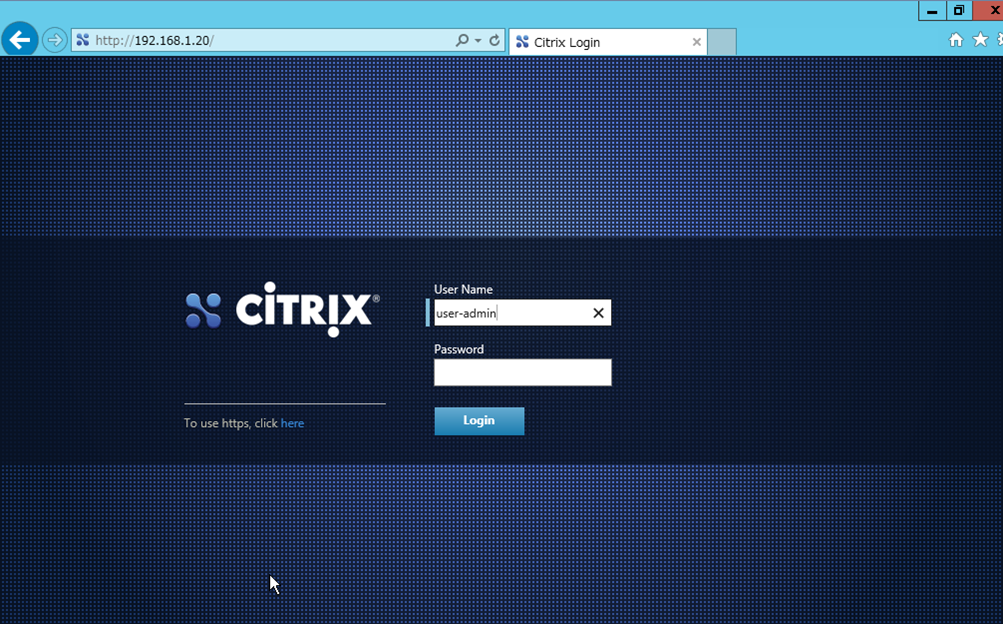This screenshot has width=1003, height=624.
Task: Click the 'To use https, click' text
Action: [x=231, y=423]
